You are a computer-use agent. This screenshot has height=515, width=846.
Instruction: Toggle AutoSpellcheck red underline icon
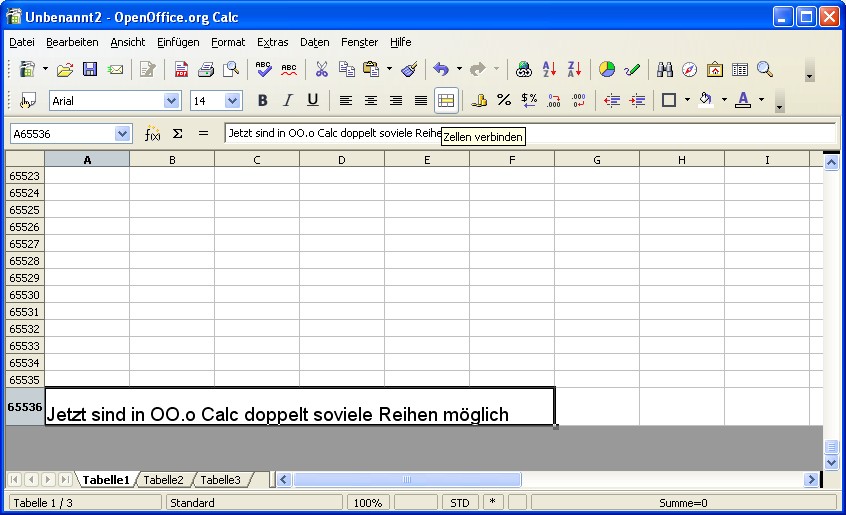pos(289,70)
